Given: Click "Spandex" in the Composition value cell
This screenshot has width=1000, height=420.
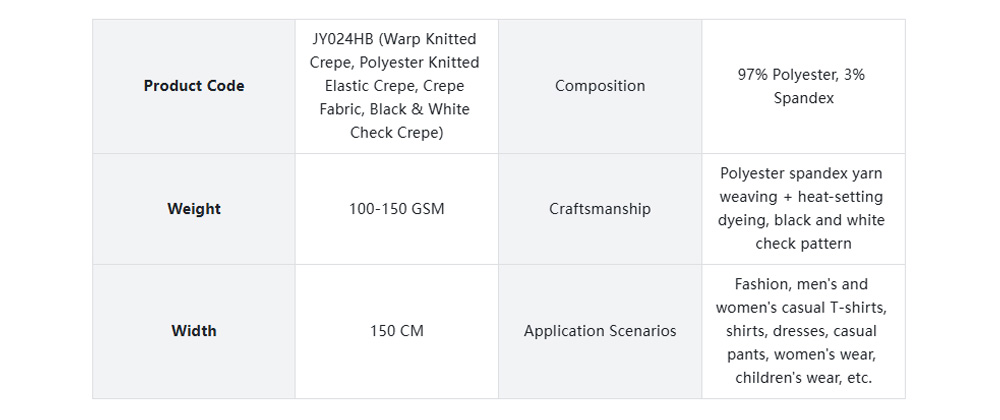Looking at the screenshot, I should coord(803,98).
